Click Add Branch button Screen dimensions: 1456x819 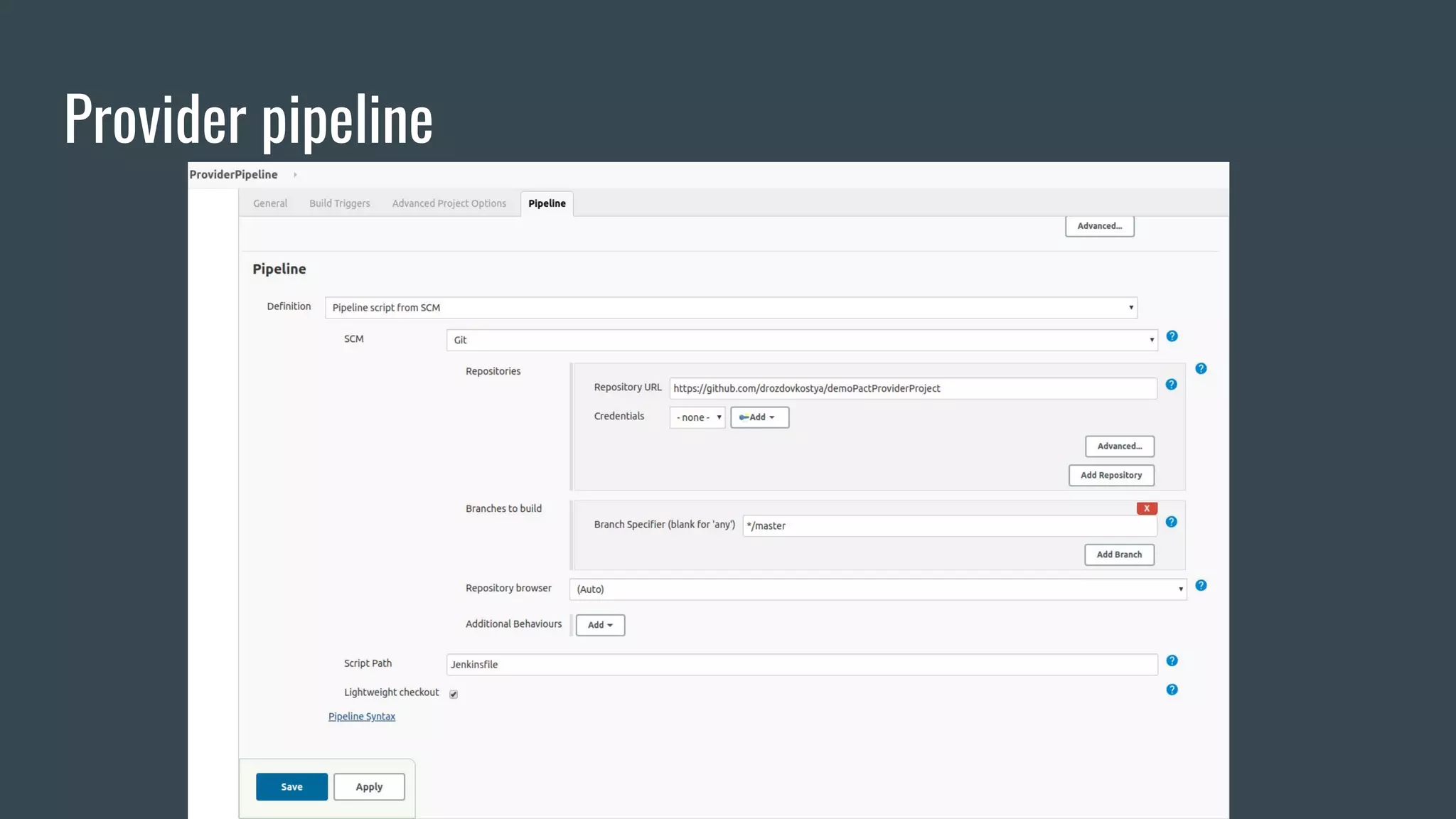[x=1119, y=555]
